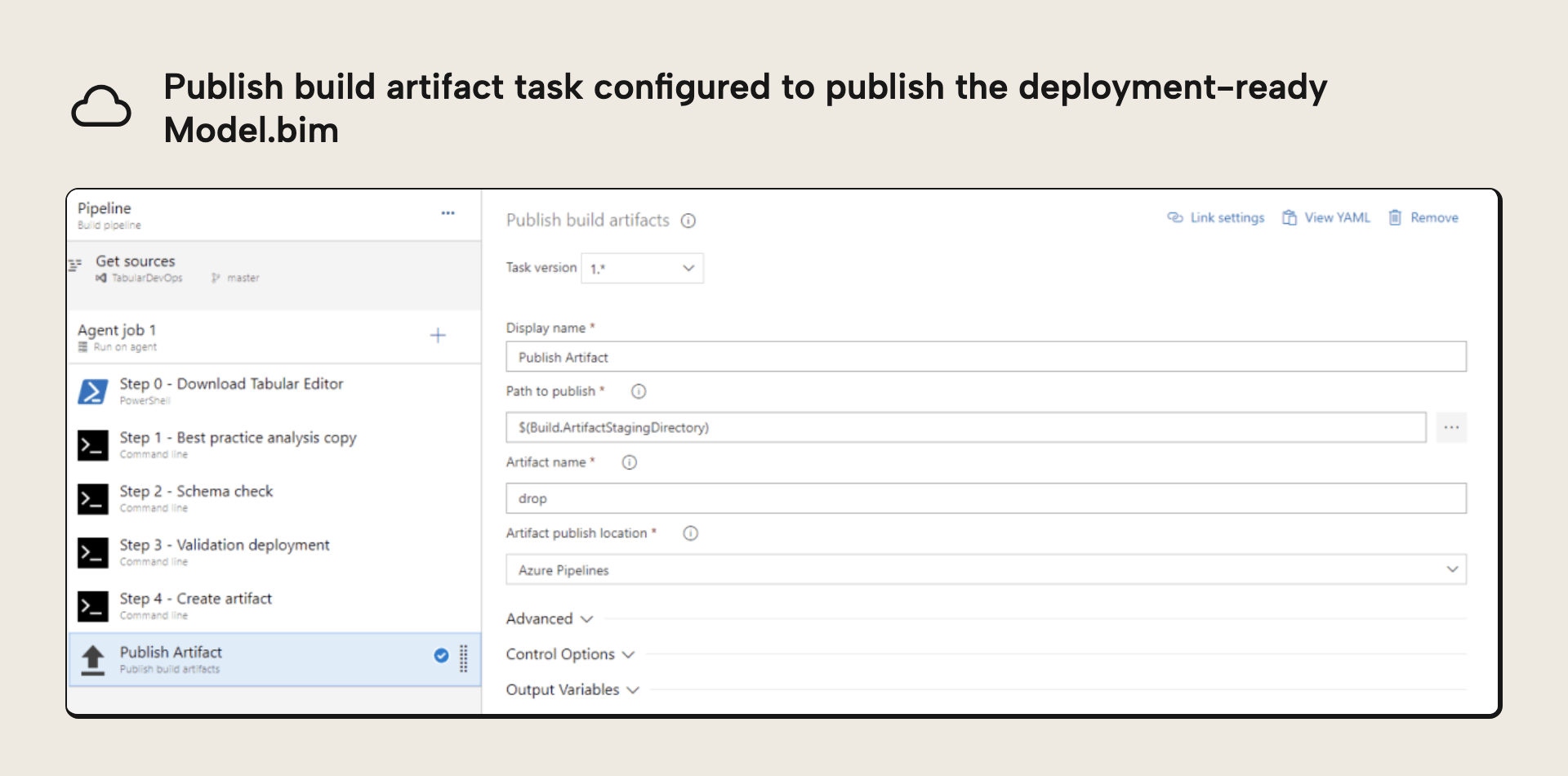Browse path with the ellipsis button
The height and width of the screenshot is (776, 1568).
(1451, 427)
